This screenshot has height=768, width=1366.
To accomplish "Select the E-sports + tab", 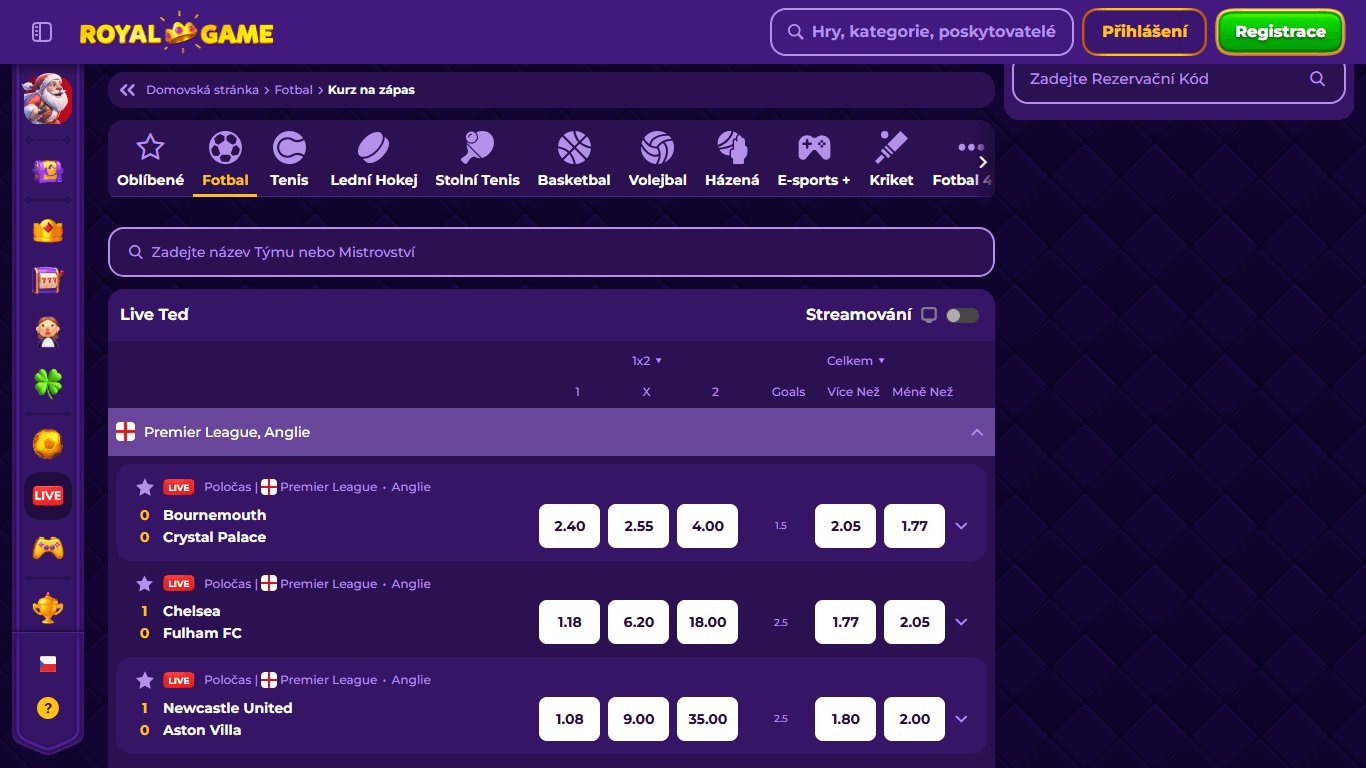I will point(814,160).
